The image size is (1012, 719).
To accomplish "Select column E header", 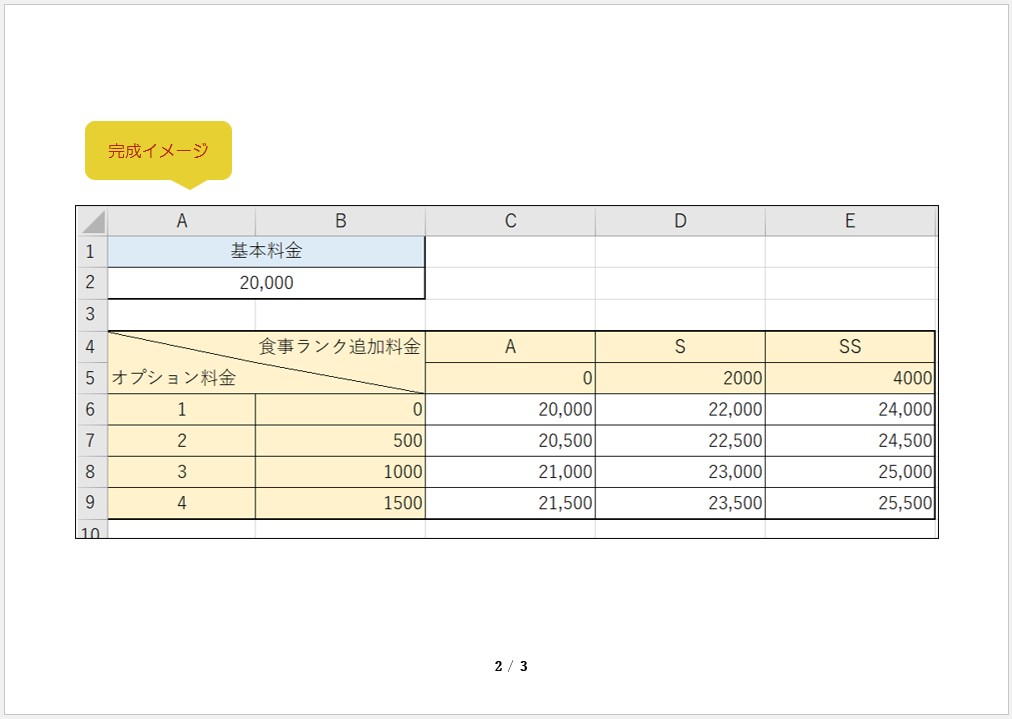I will (x=850, y=221).
